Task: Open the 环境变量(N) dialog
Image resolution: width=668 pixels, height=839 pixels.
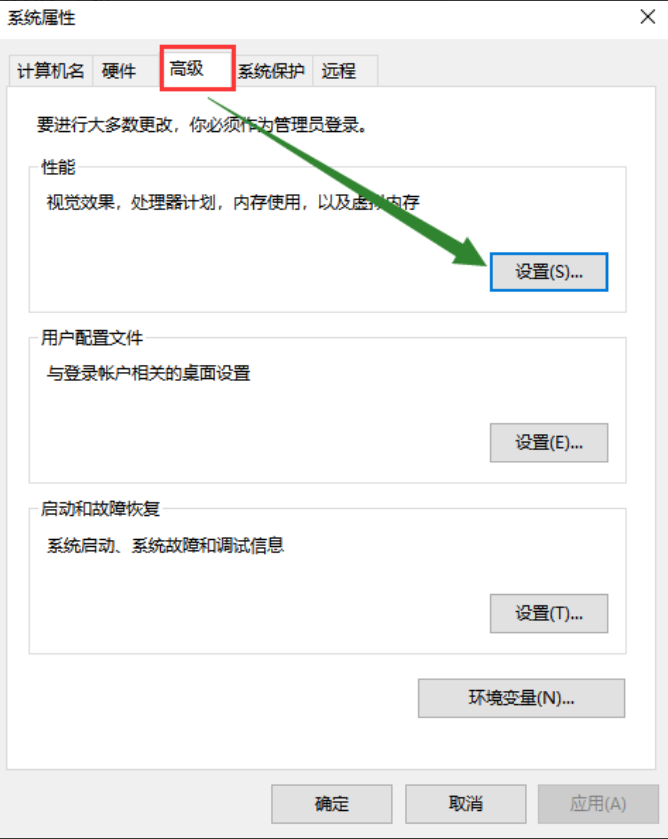Action: tap(521, 698)
